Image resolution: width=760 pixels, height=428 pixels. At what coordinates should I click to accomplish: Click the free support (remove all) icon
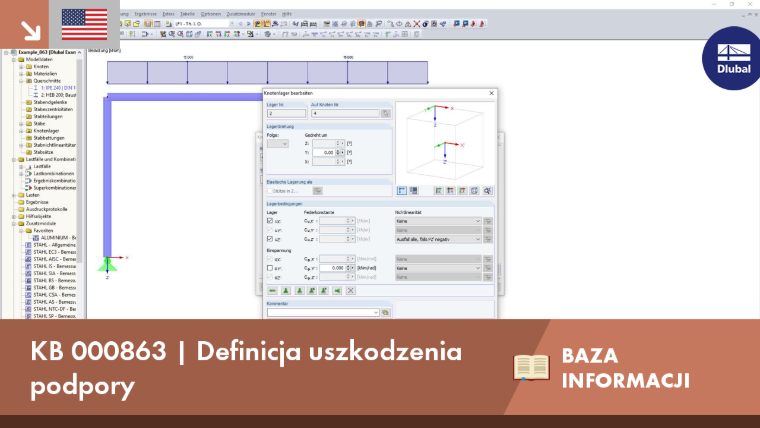[350, 290]
